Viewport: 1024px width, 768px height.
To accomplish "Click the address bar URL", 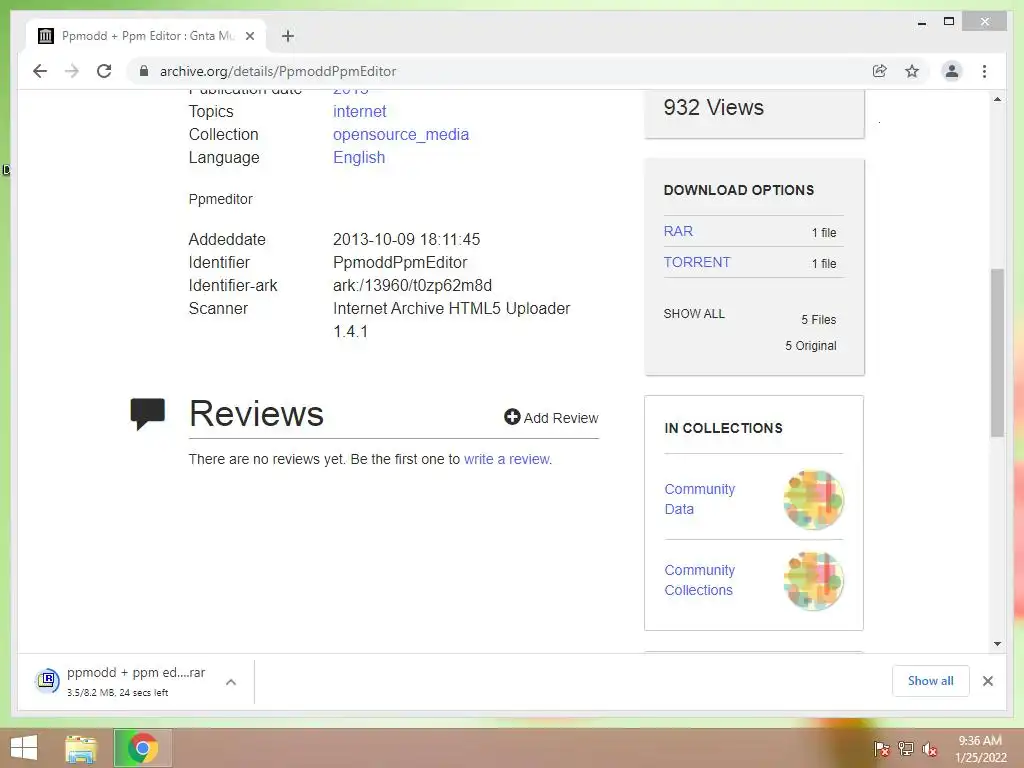I will coord(278,71).
